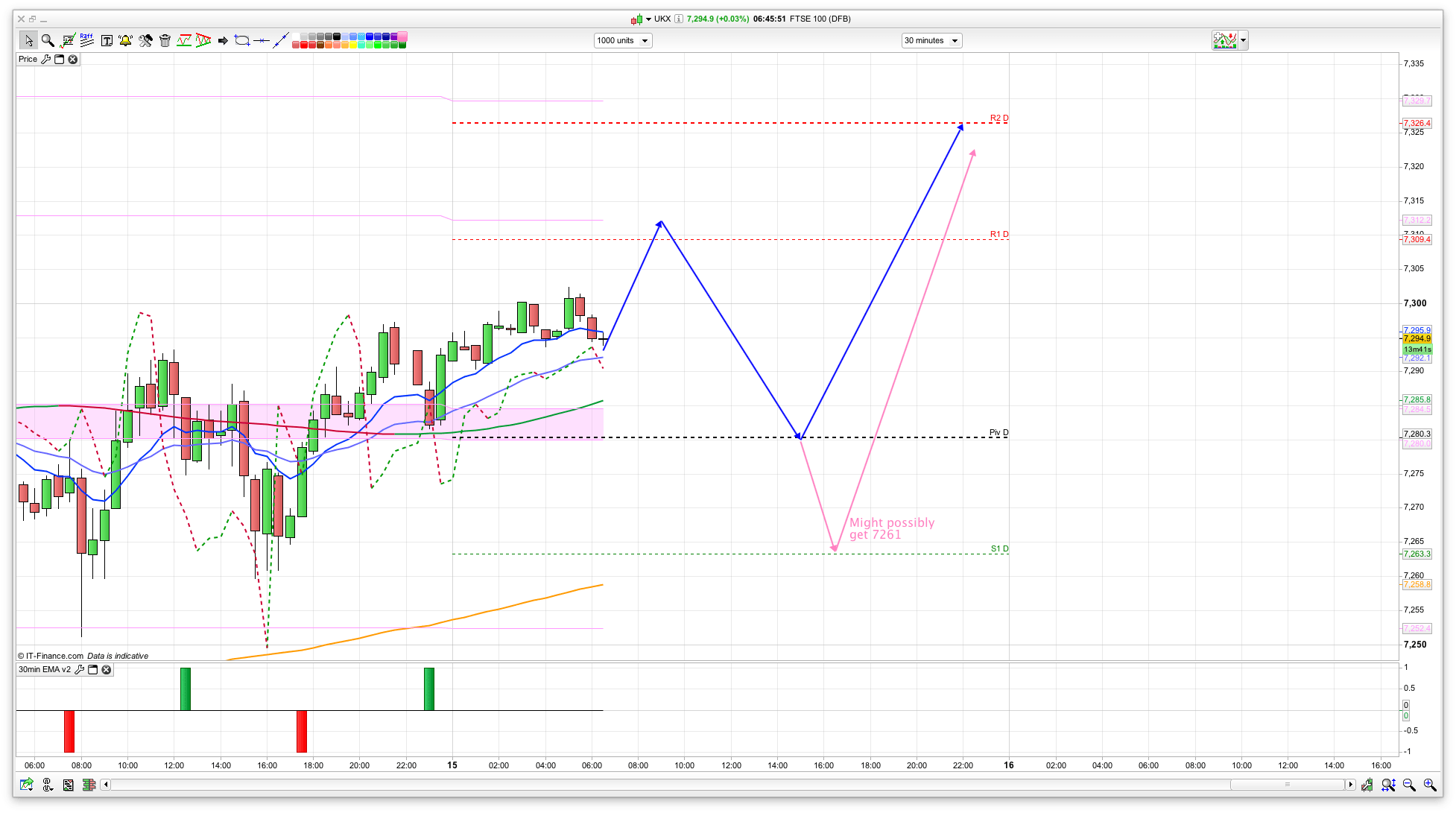Select the black arrow drawing tool
Viewport: 1456px width, 813px height.
(x=223, y=40)
